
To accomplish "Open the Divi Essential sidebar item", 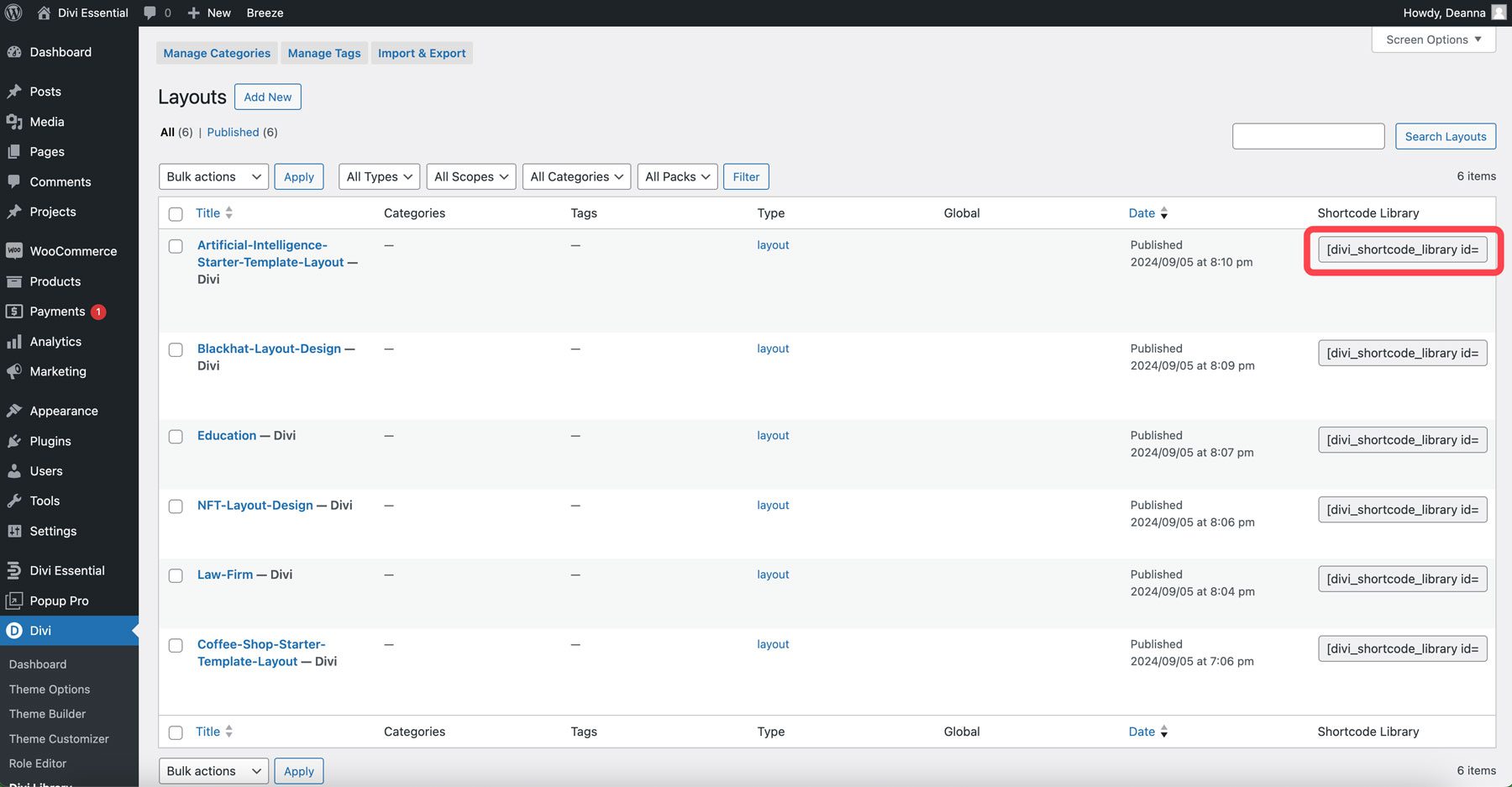I will pos(68,569).
